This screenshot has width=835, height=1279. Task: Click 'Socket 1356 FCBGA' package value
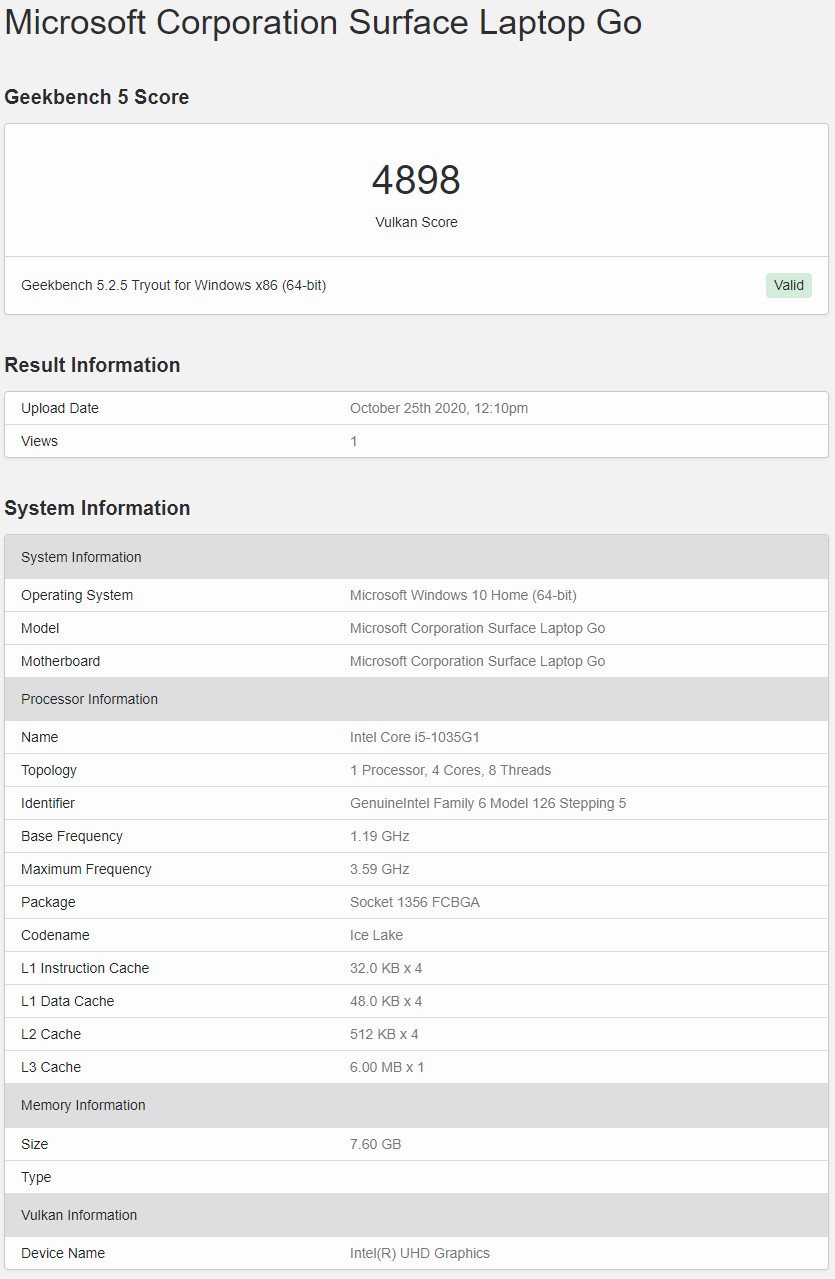pos(415,902)
